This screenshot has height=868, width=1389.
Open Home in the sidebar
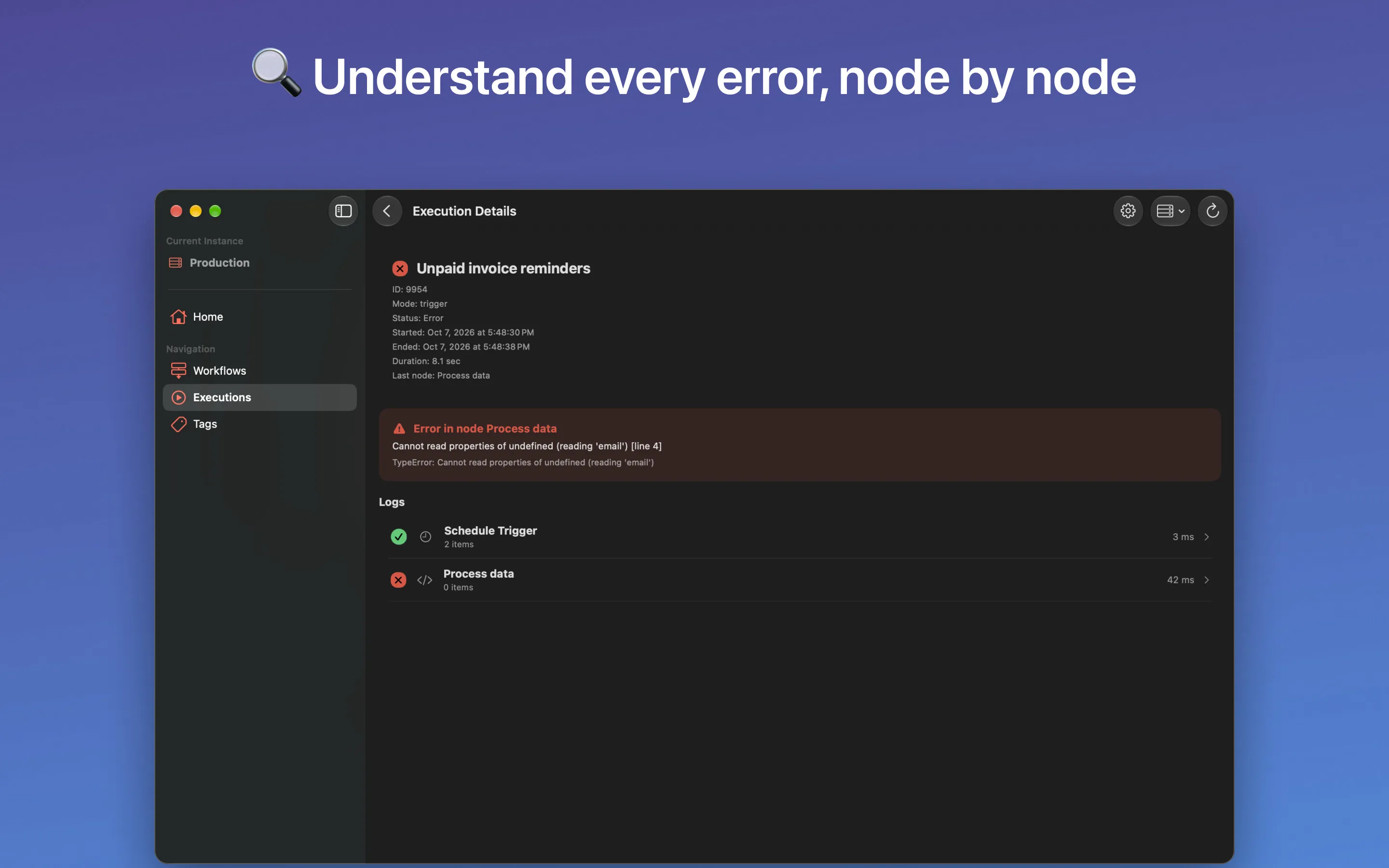259,317
